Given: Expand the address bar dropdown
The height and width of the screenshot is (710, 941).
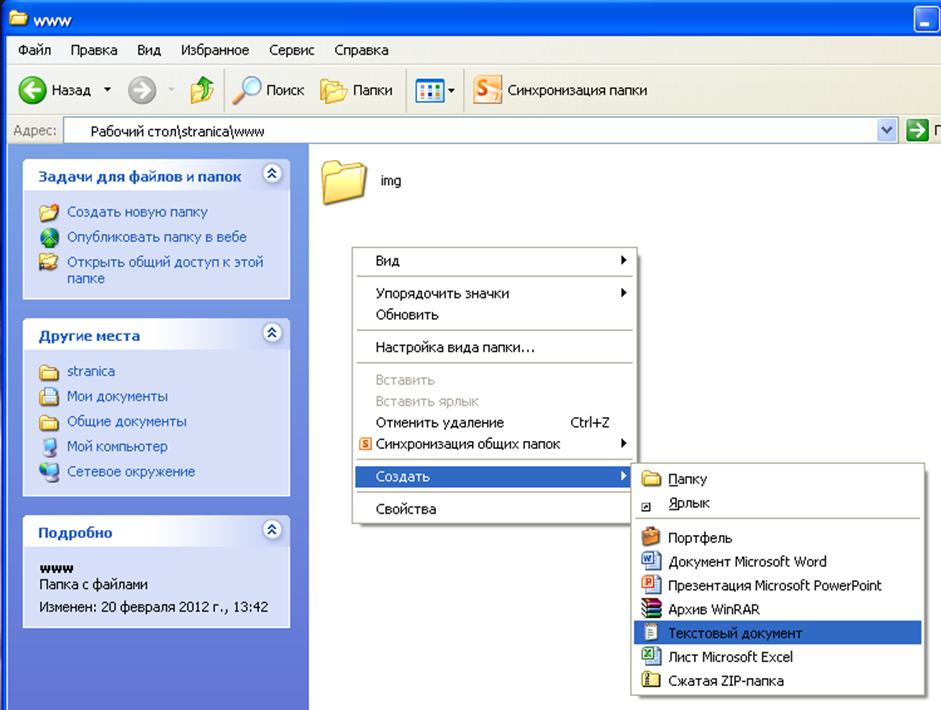Looking at the screenshot, I should pyautogui.click(x=886, y=130).
